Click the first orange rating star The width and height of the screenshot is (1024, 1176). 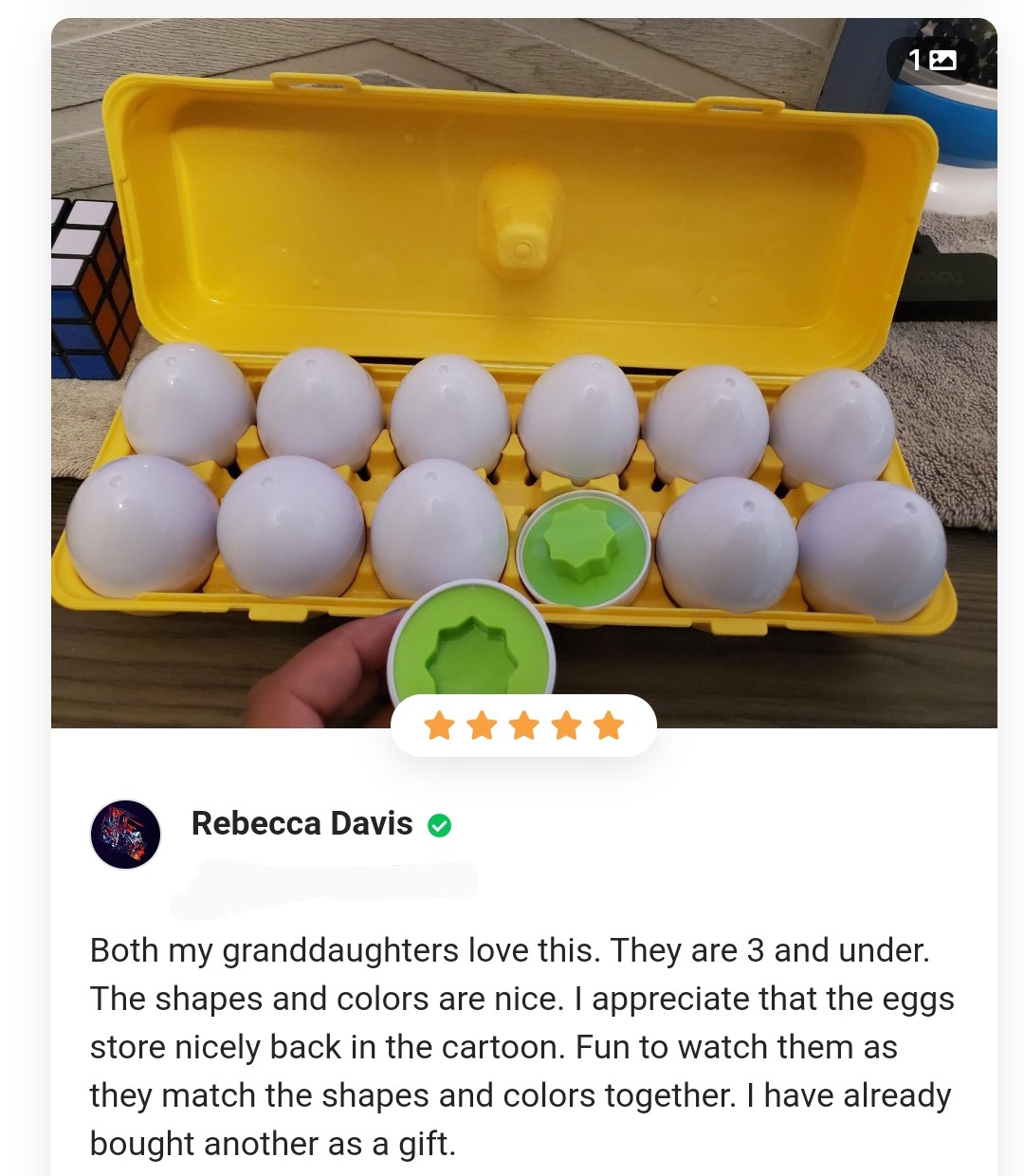440,726
